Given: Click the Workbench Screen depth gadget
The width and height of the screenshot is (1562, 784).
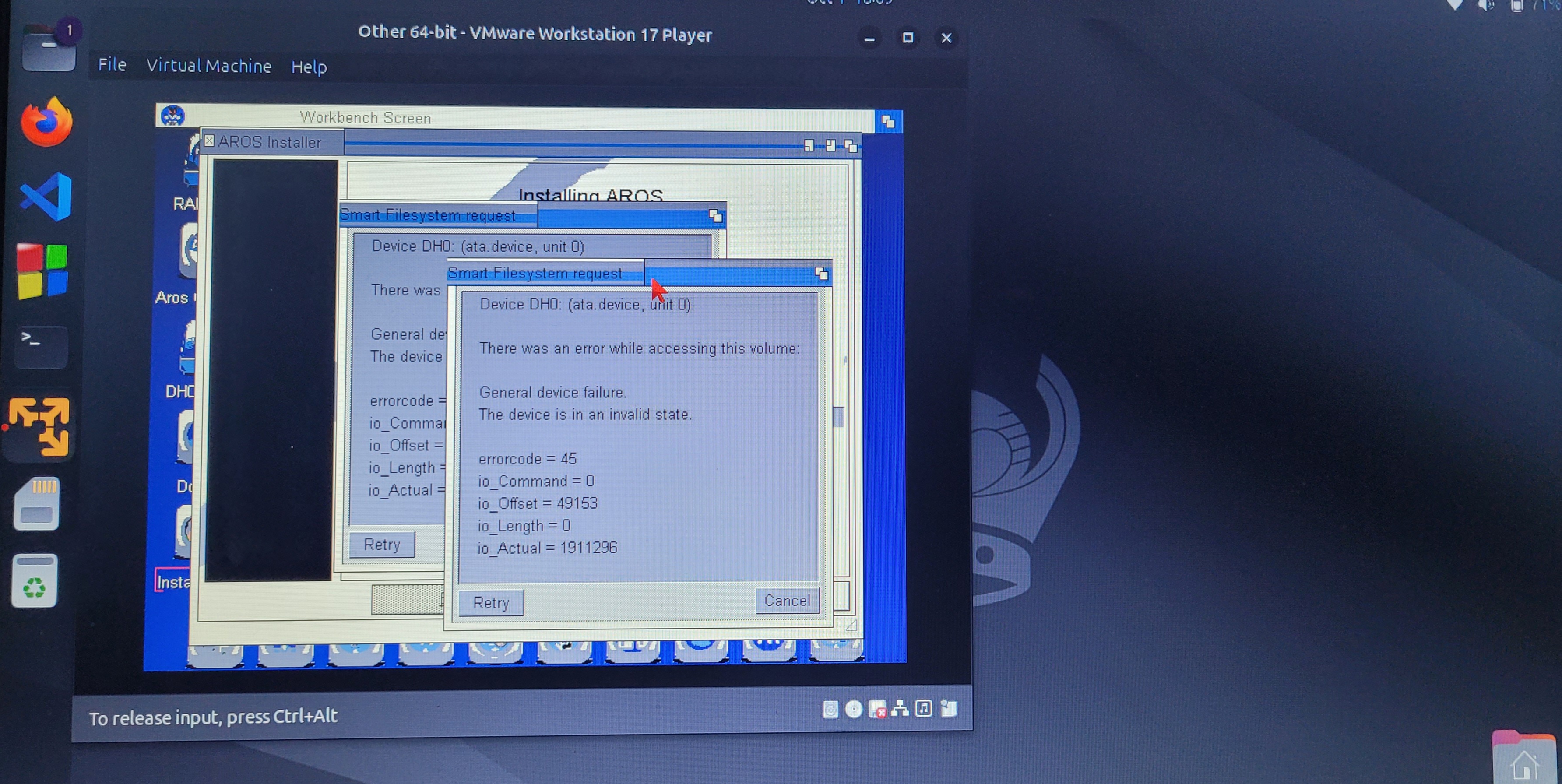Looking at the screenshot, I should click(888, 122).
